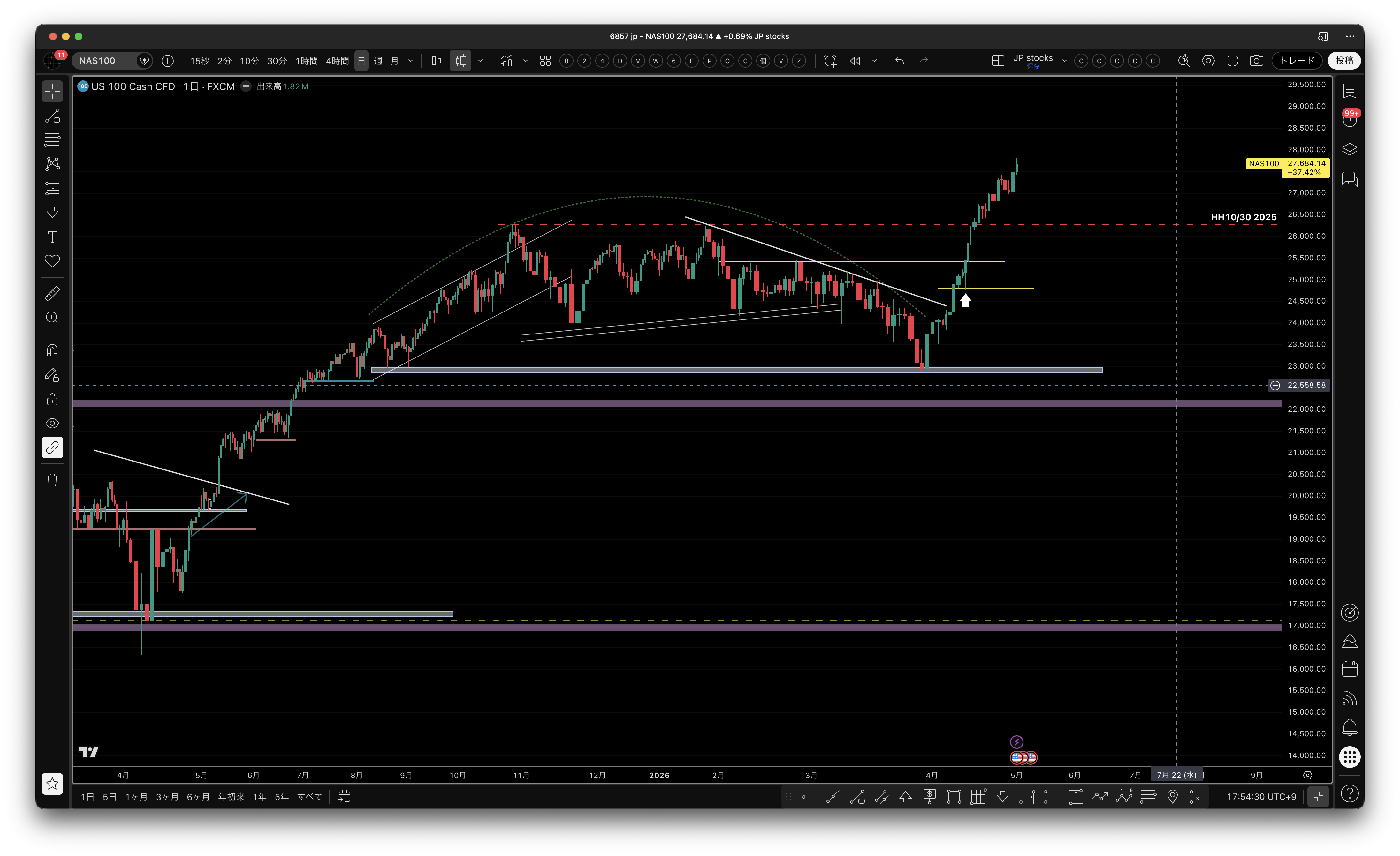
Task: Click the 22,558.58 plus order button
Action: coord(1275,386)
